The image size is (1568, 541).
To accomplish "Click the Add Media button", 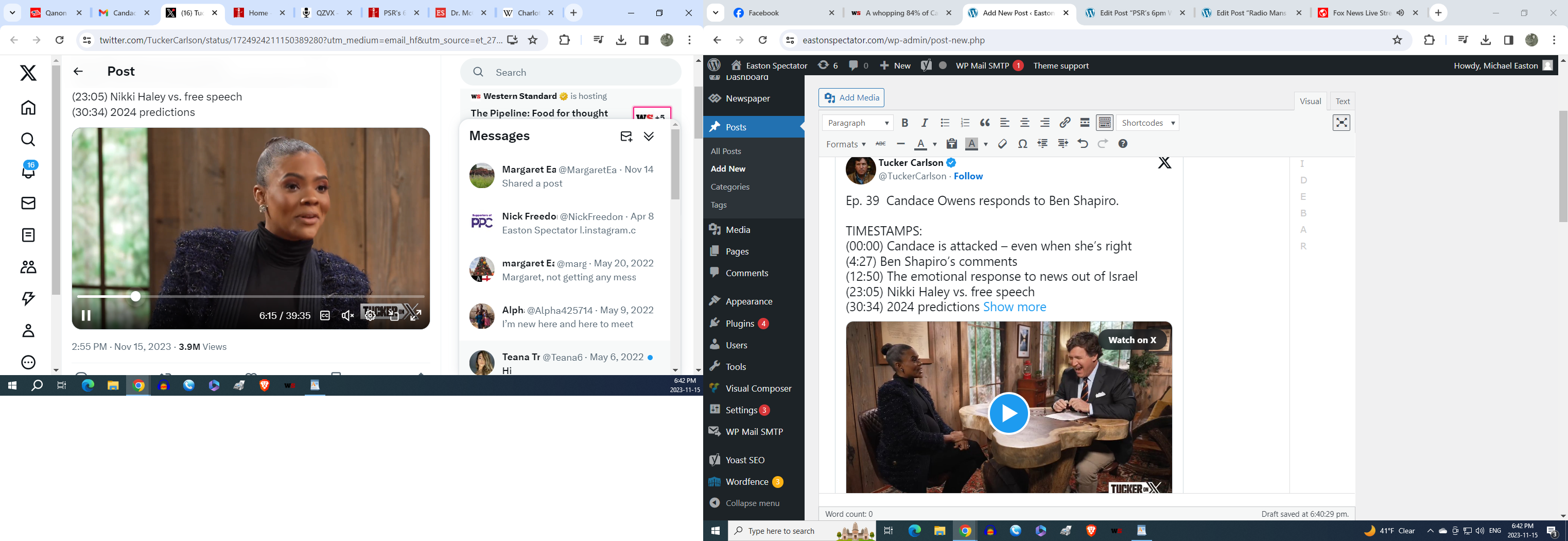I will coord(851,97).
